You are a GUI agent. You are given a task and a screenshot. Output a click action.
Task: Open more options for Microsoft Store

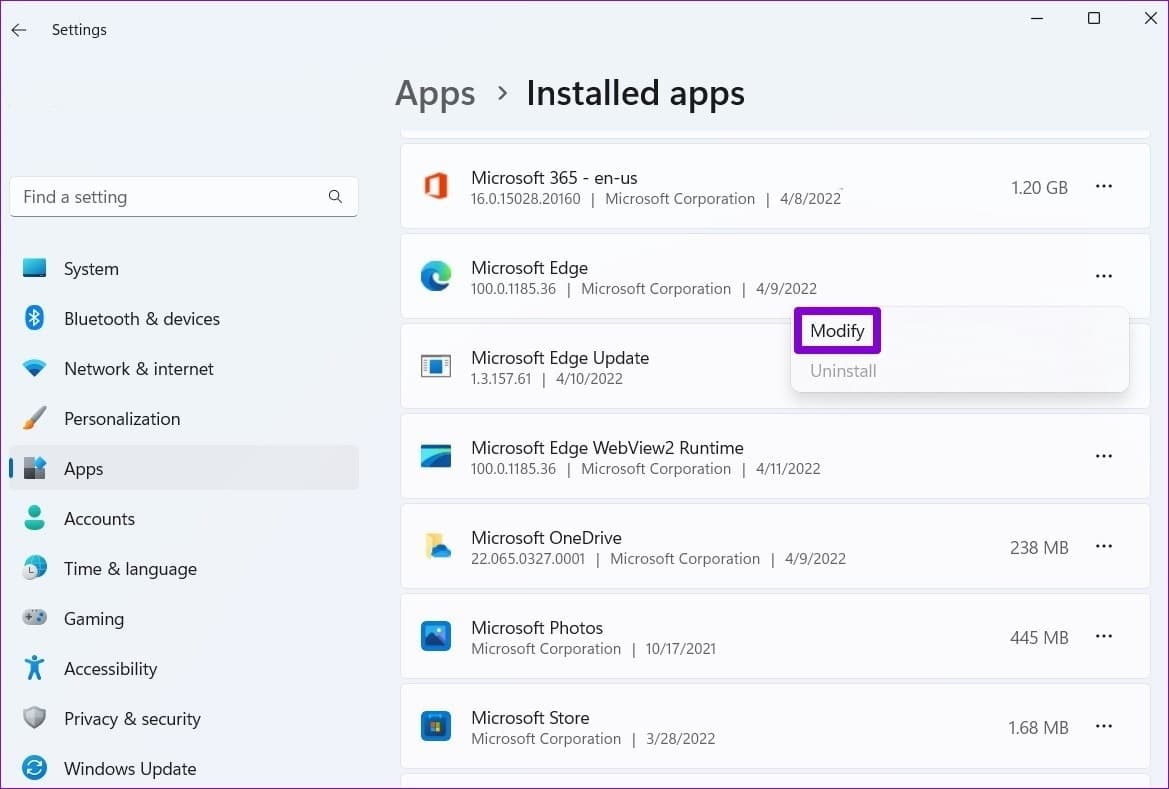point(1103,727)
